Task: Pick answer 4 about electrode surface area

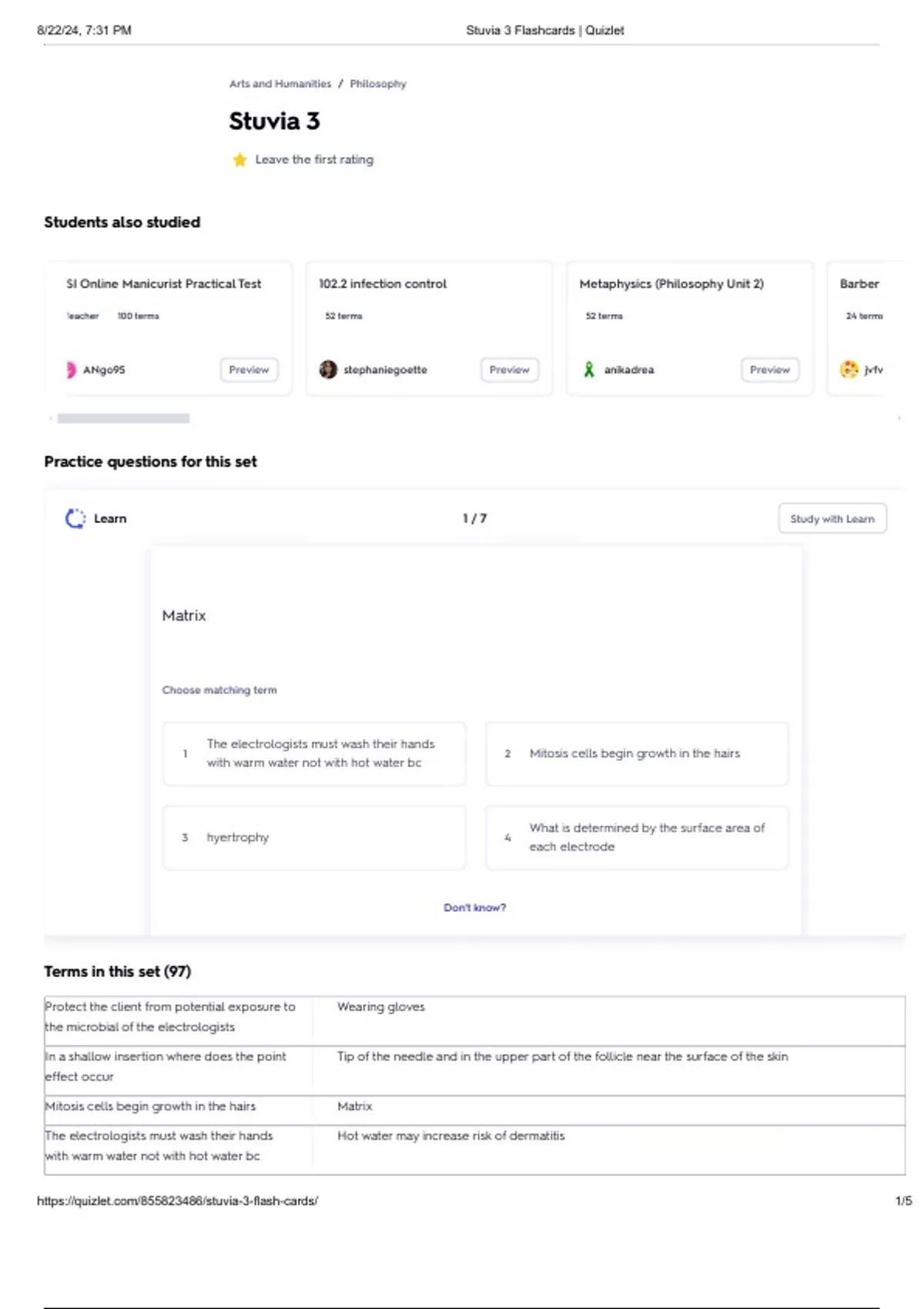Action: (637, 838)
